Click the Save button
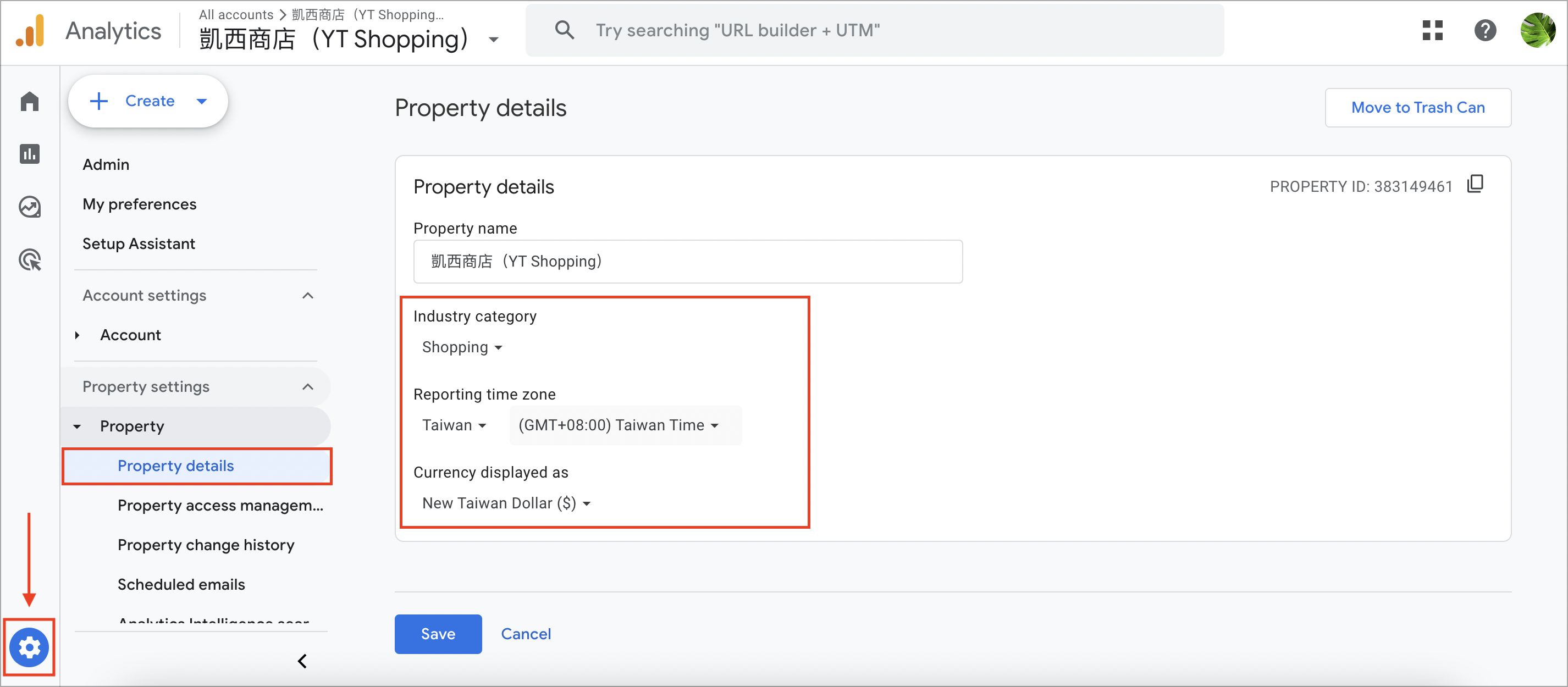Screen dimensions: 1568x687 [438, 634]
